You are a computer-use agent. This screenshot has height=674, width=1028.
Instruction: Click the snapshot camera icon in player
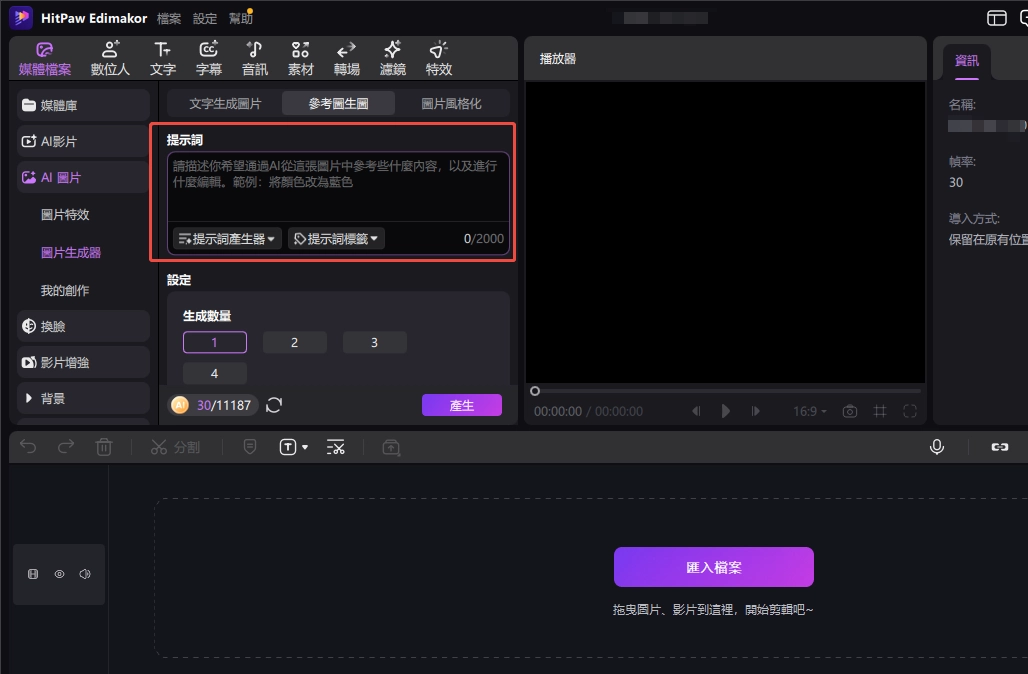tap(849, 410)
